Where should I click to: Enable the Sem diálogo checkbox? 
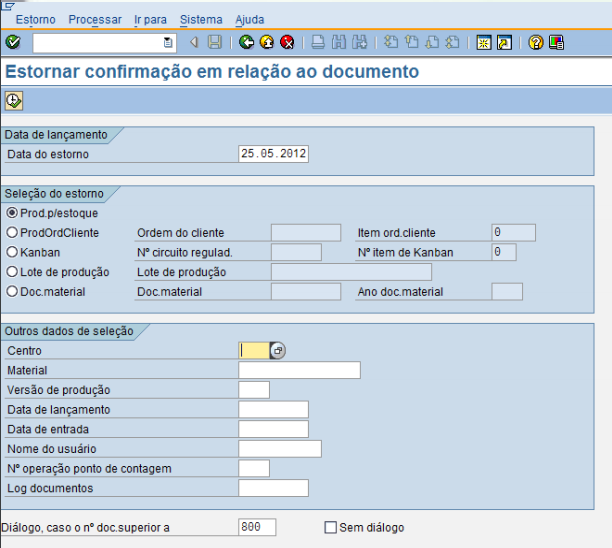pyautogui.click(x=331, y=527)
